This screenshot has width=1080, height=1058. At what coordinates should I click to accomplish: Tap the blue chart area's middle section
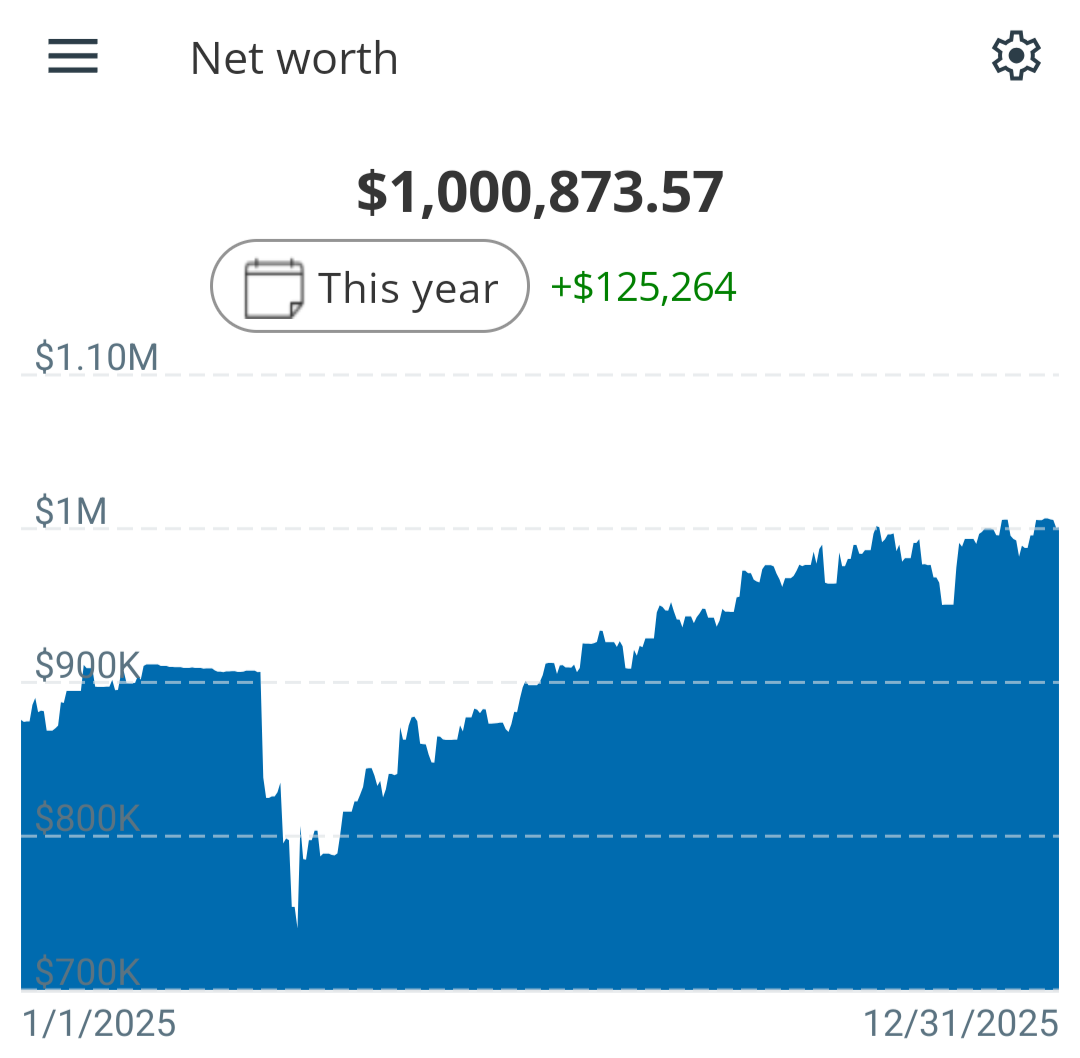tap(540, 830)
